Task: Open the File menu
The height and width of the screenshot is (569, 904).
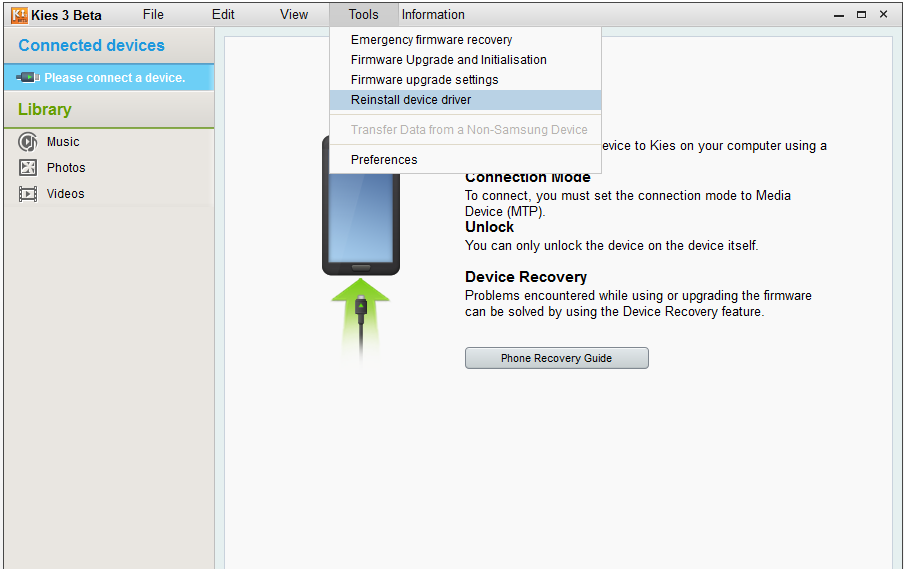Action: (x=153, y=14)
